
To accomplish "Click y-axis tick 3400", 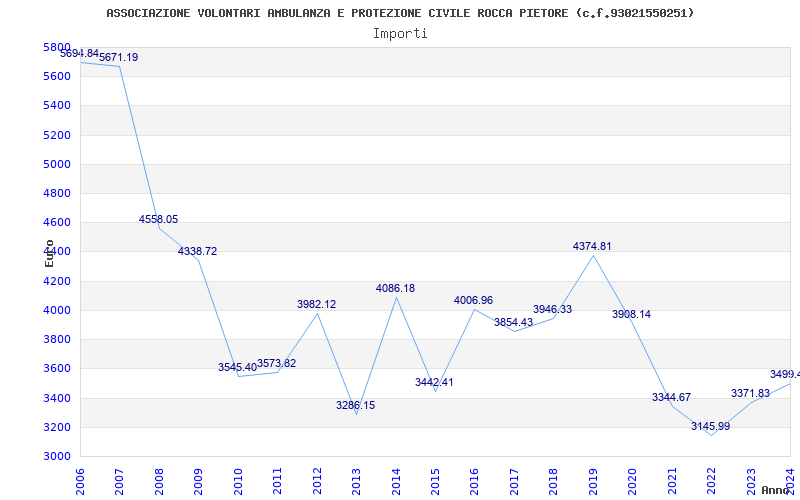I will click(57, 398).
